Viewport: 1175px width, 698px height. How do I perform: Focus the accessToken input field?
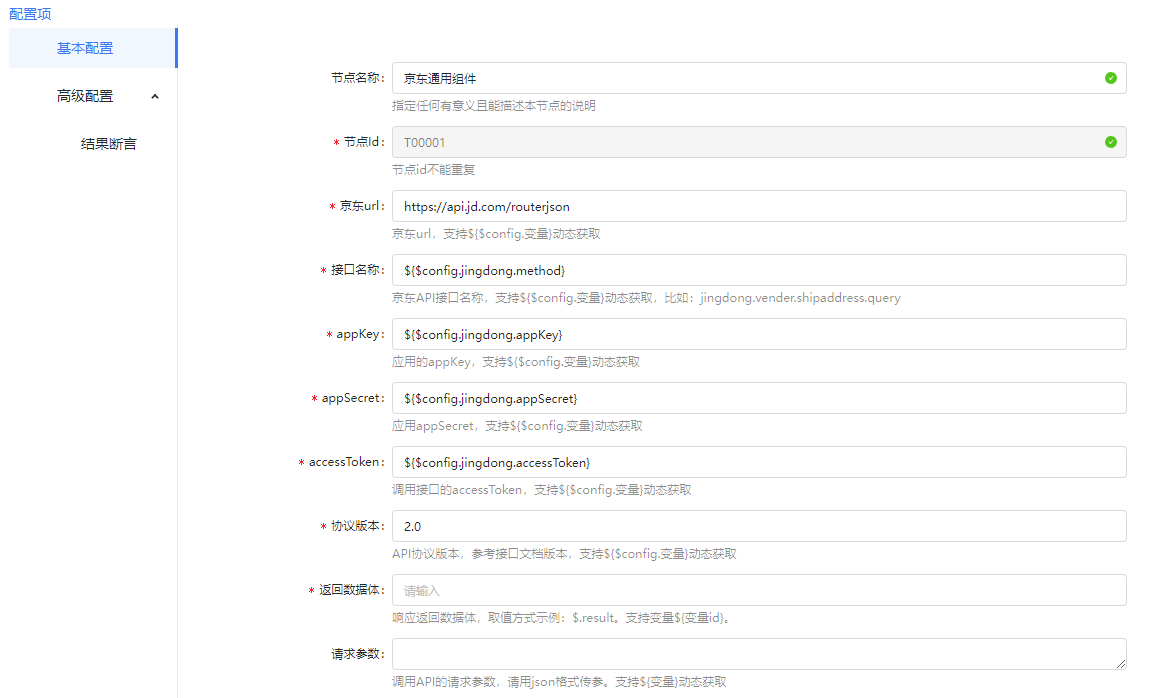point(758,462)
